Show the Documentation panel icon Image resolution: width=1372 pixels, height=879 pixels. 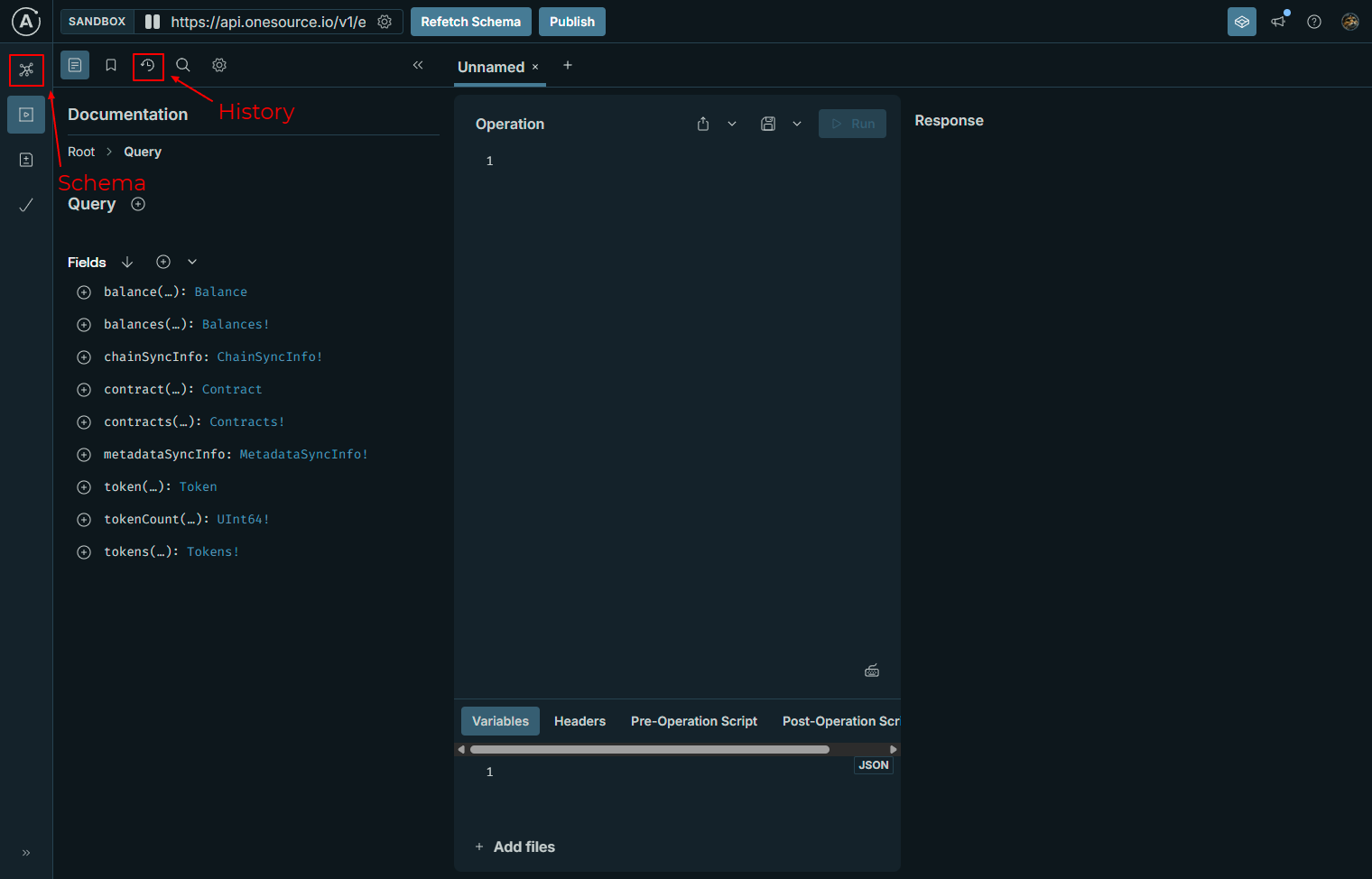75,65
